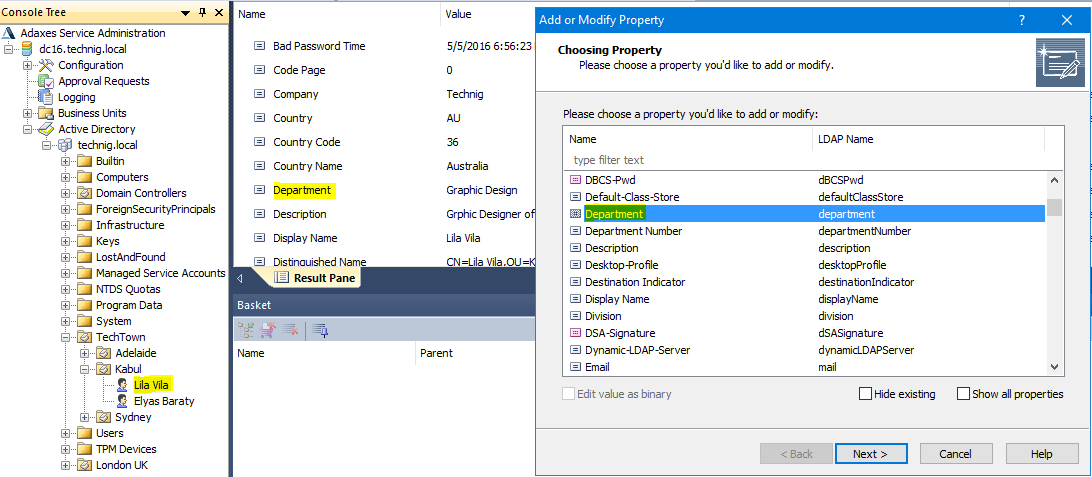The height and width of the screenshot is (477, 1092).
Task: Click the Domain Controllers OU icon
Action: (84, 193)
